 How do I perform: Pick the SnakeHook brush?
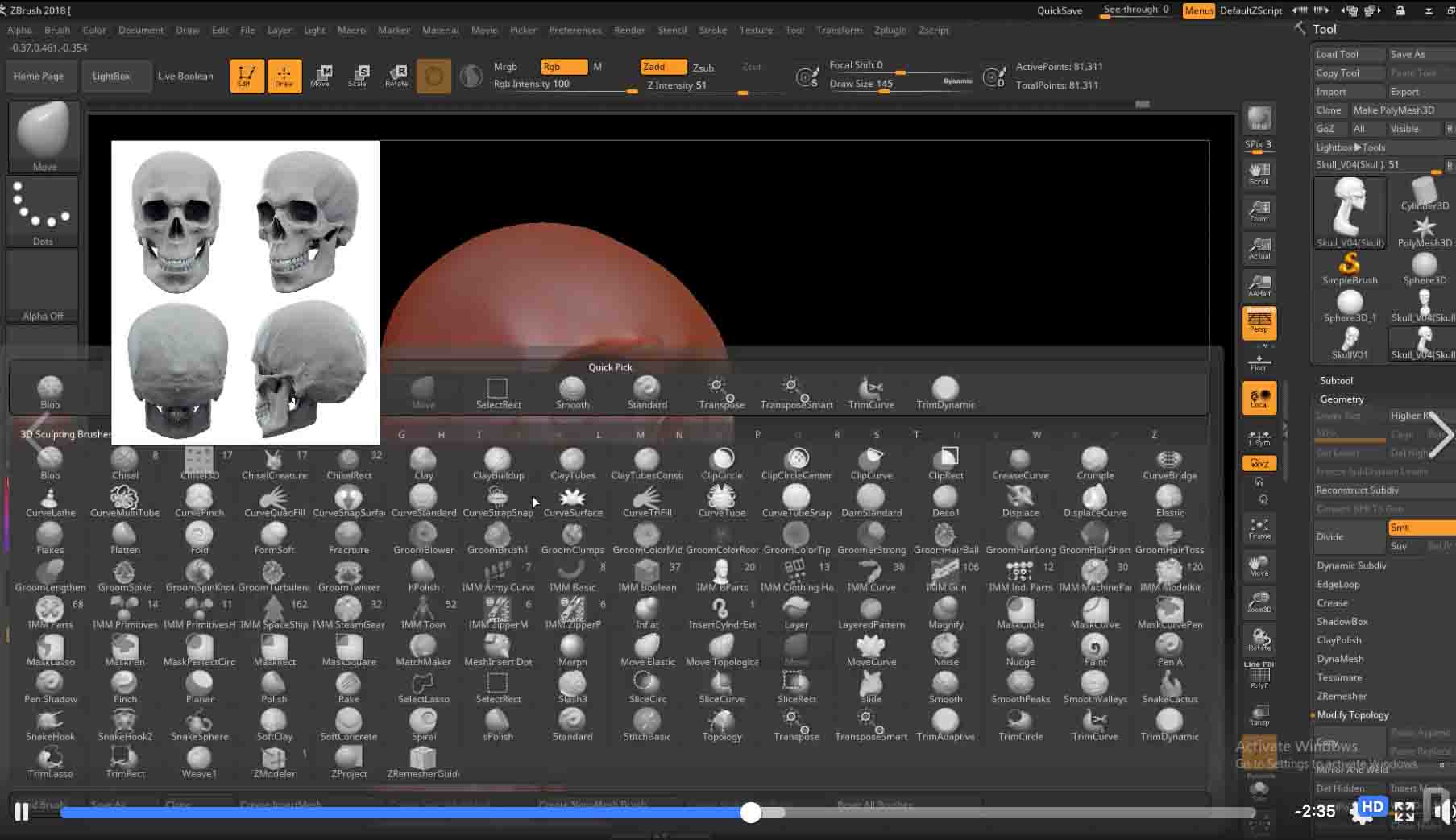pyautogui.click(x=50, y=723)
